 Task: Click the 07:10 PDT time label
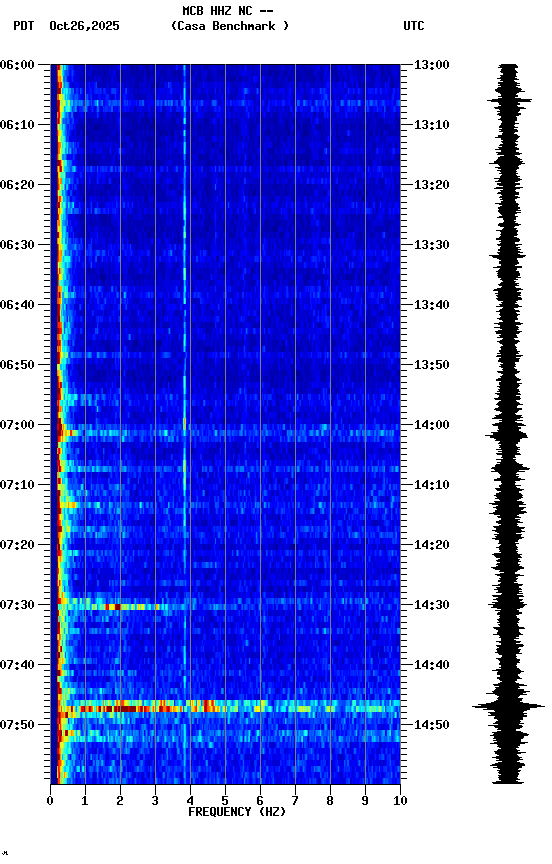(x=17, y=485)
